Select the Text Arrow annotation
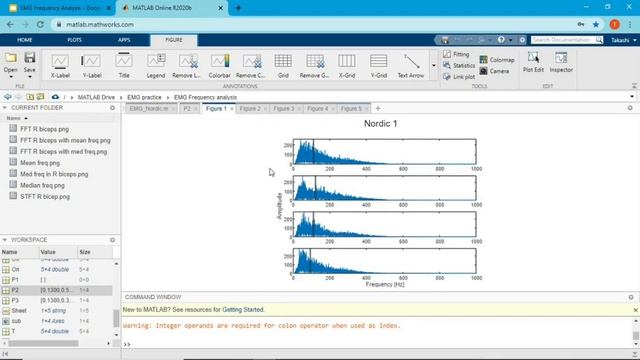Viewport: 640px width, 360px height. coord(411,66)
